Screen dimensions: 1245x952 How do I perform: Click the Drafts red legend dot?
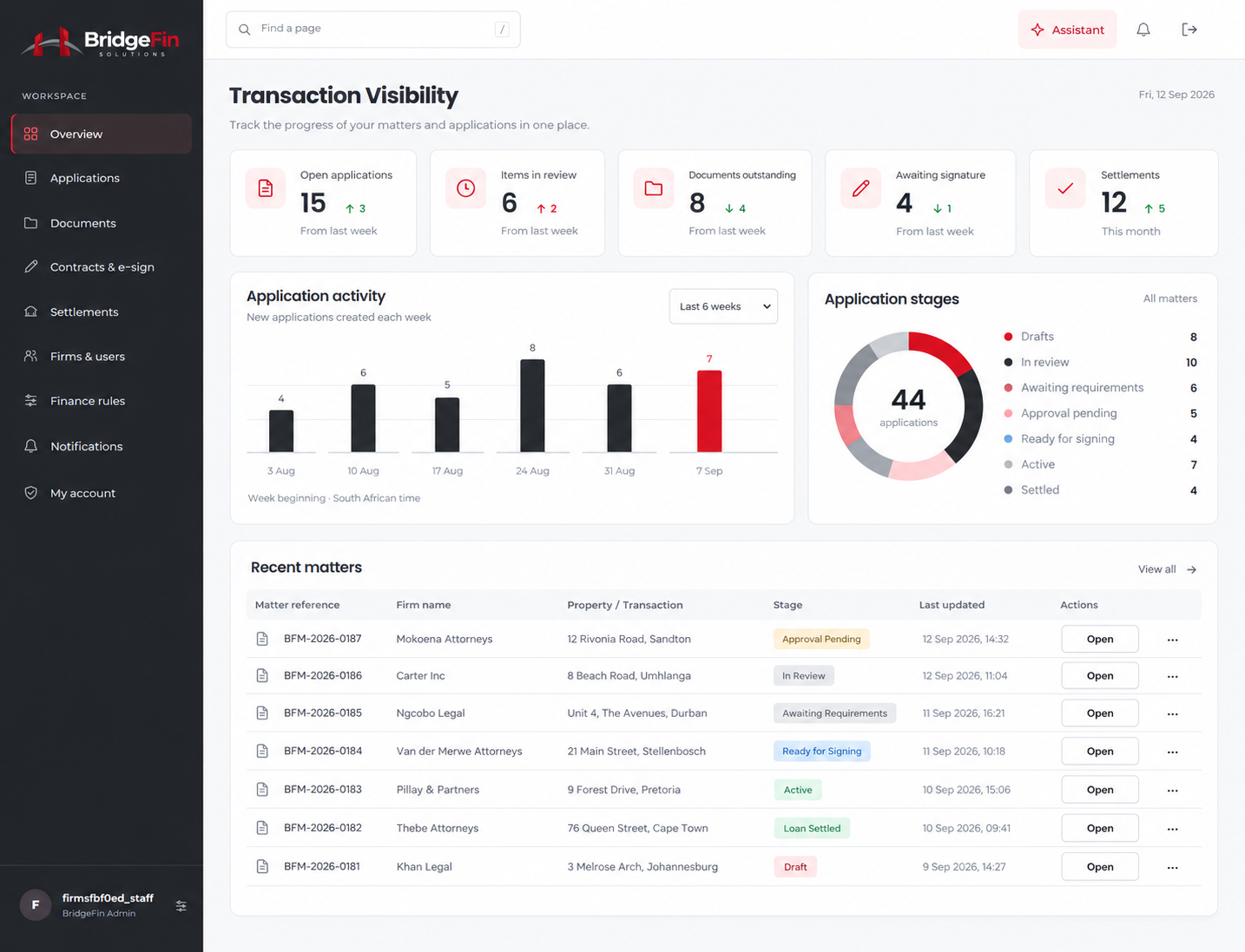coord(1008,337)
